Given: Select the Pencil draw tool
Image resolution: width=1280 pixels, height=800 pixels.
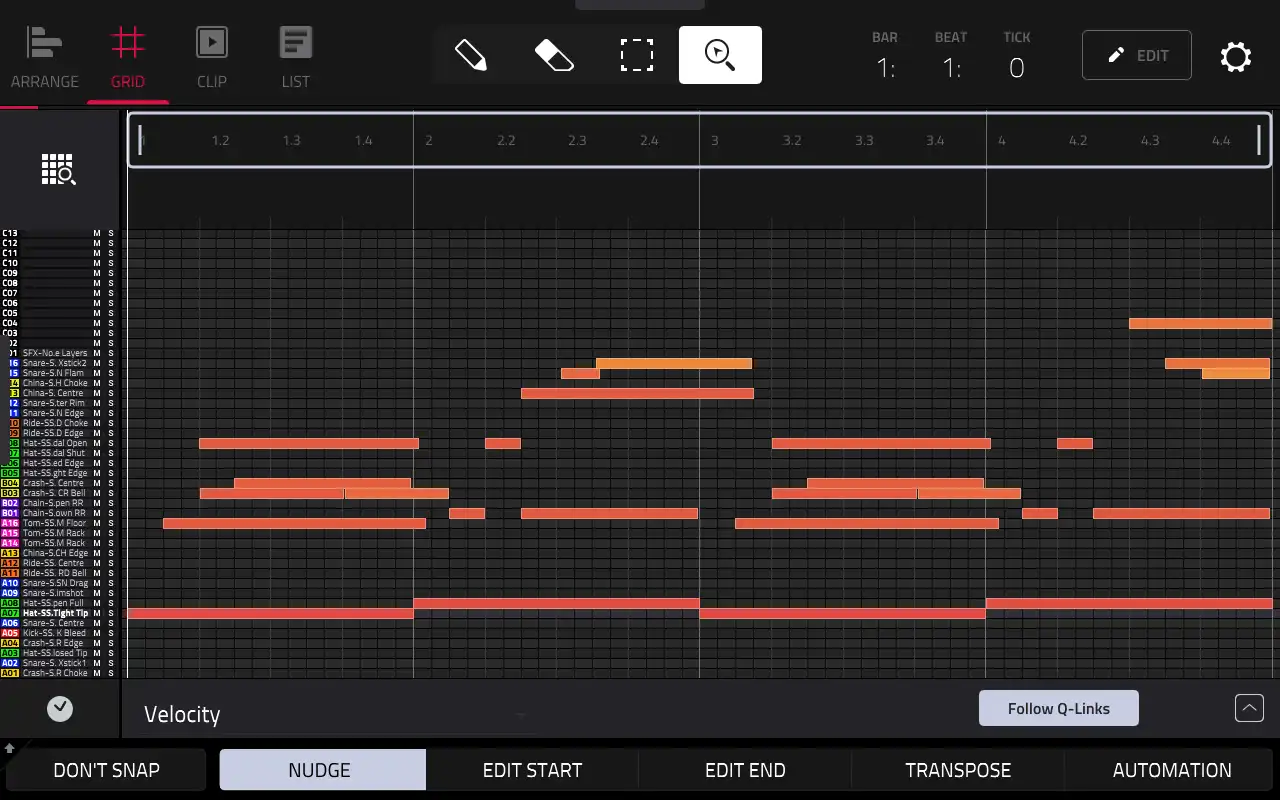Looking at the screenshot, I should click(x=471, y=55).
